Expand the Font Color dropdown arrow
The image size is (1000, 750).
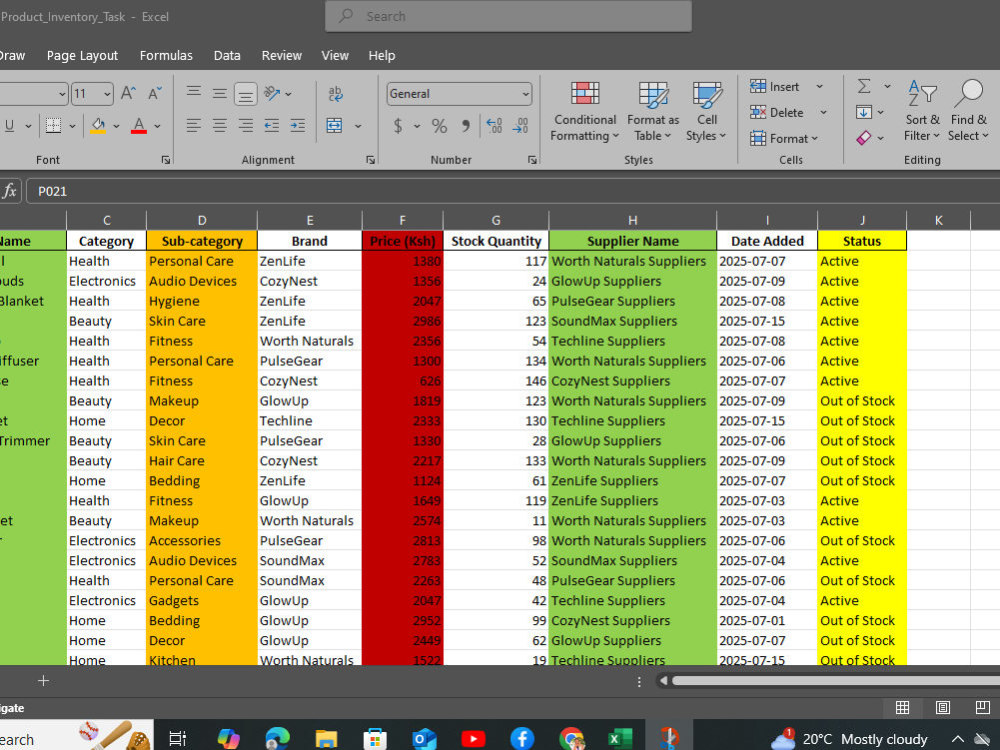pyautogui.click(x=158, y=126)
